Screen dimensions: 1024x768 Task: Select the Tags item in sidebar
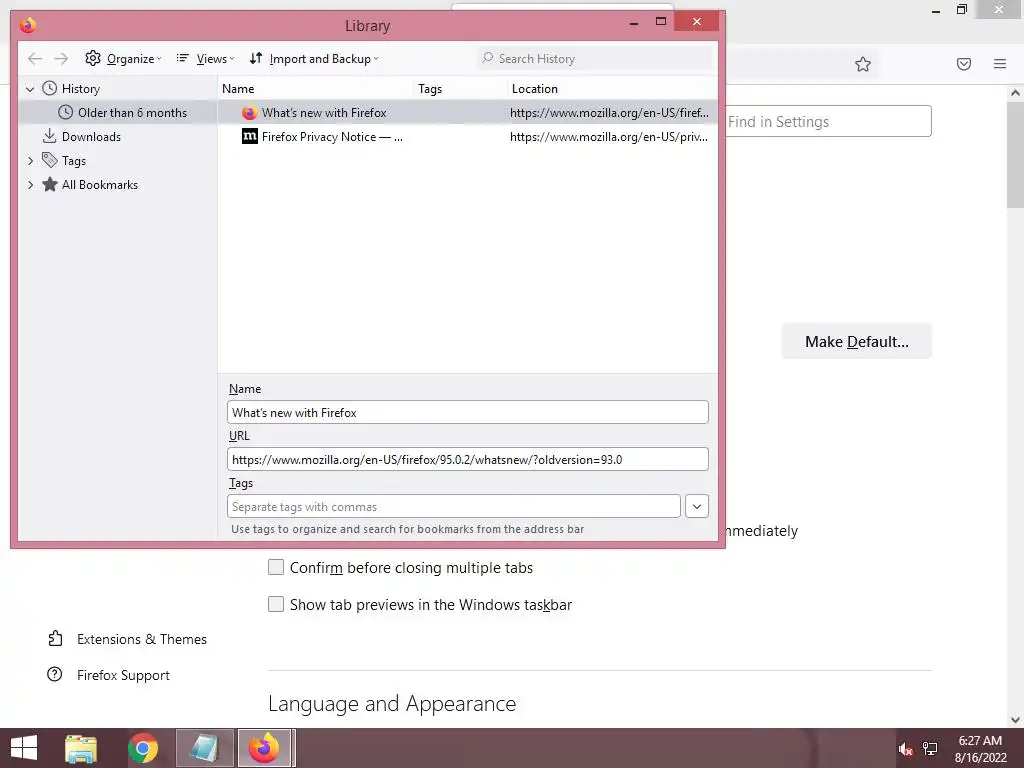(x=64, y=161)
